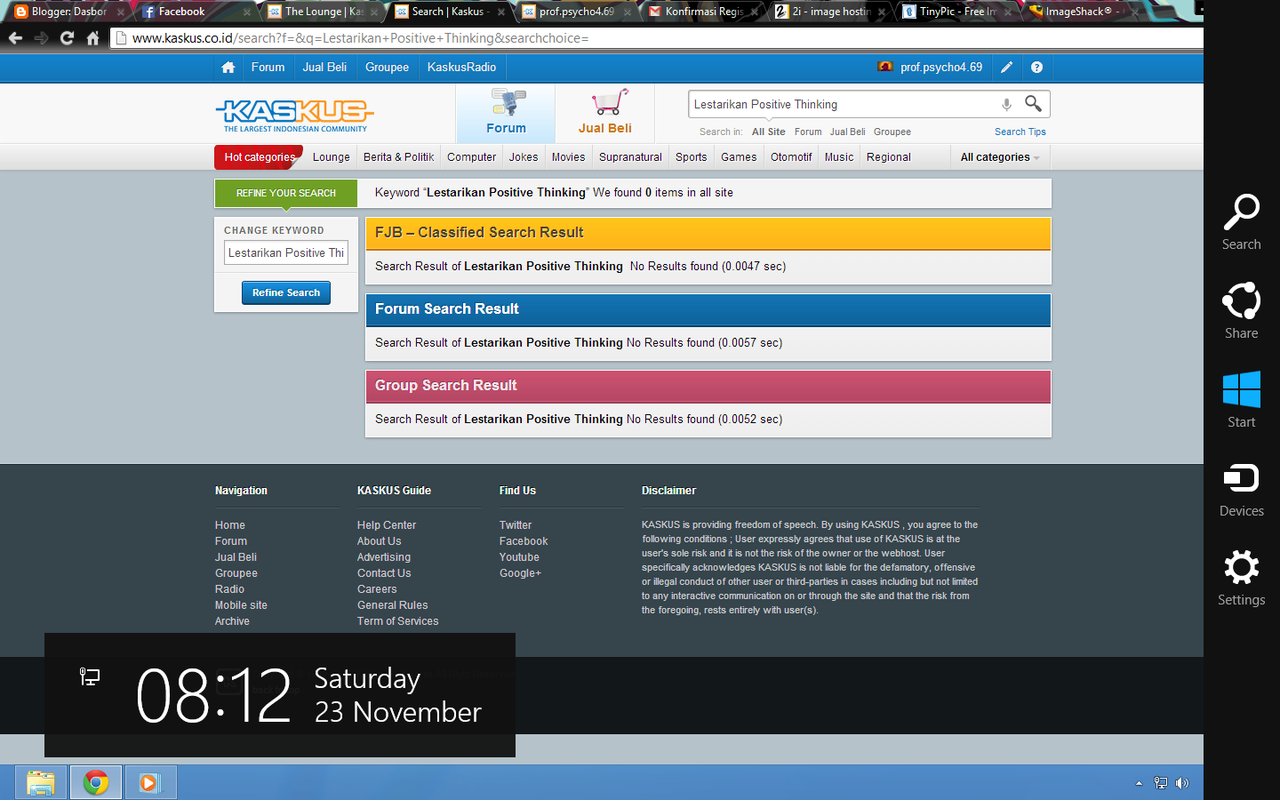This screenshot has height=800, width=1280.
Task: Click the user avatar icon next to prof.psycho4.69
Action: (885, 67)
